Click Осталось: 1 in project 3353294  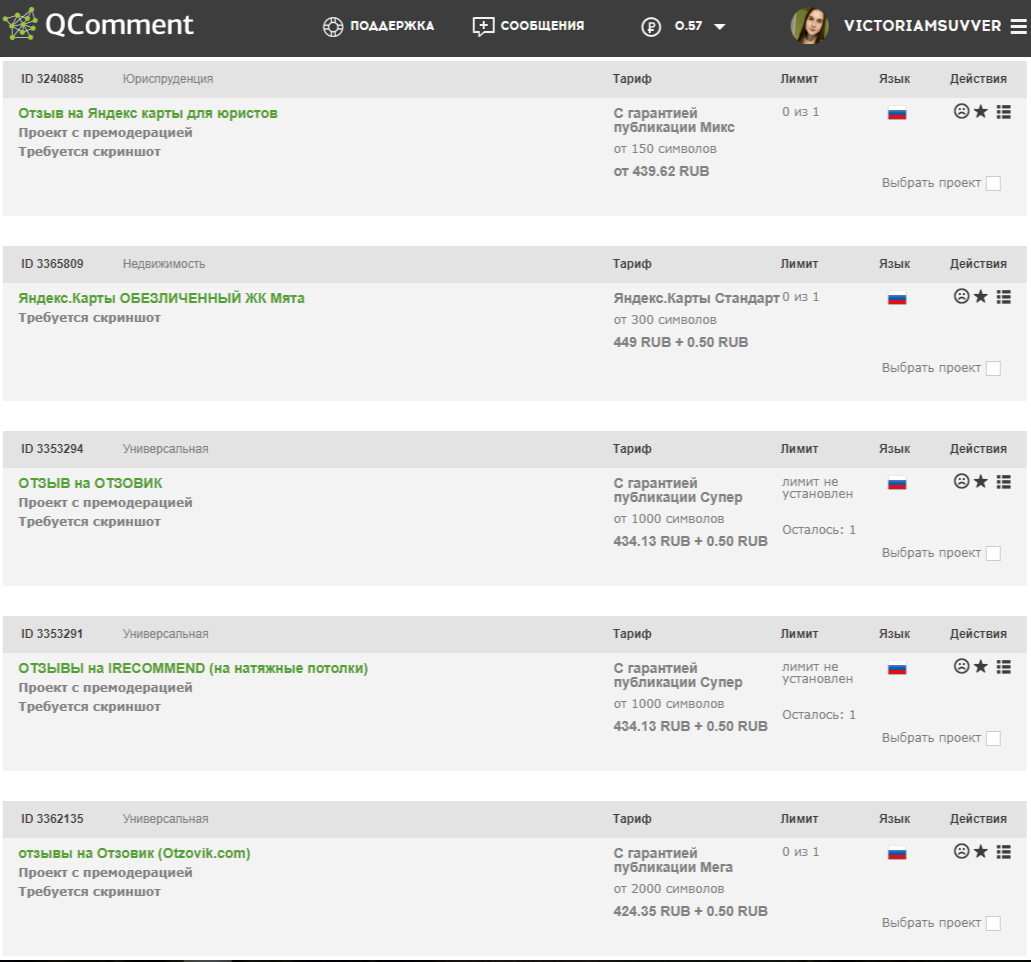(819, 530)
